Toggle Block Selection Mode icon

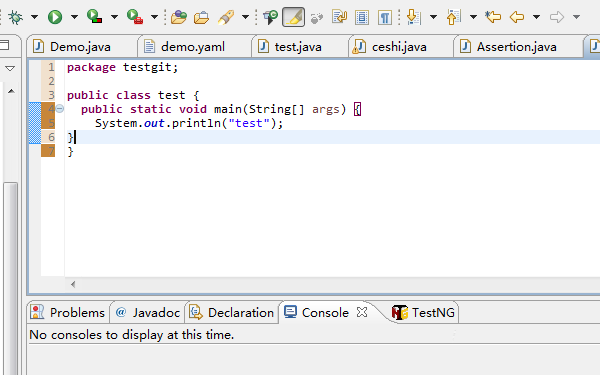tap(362, 17)
